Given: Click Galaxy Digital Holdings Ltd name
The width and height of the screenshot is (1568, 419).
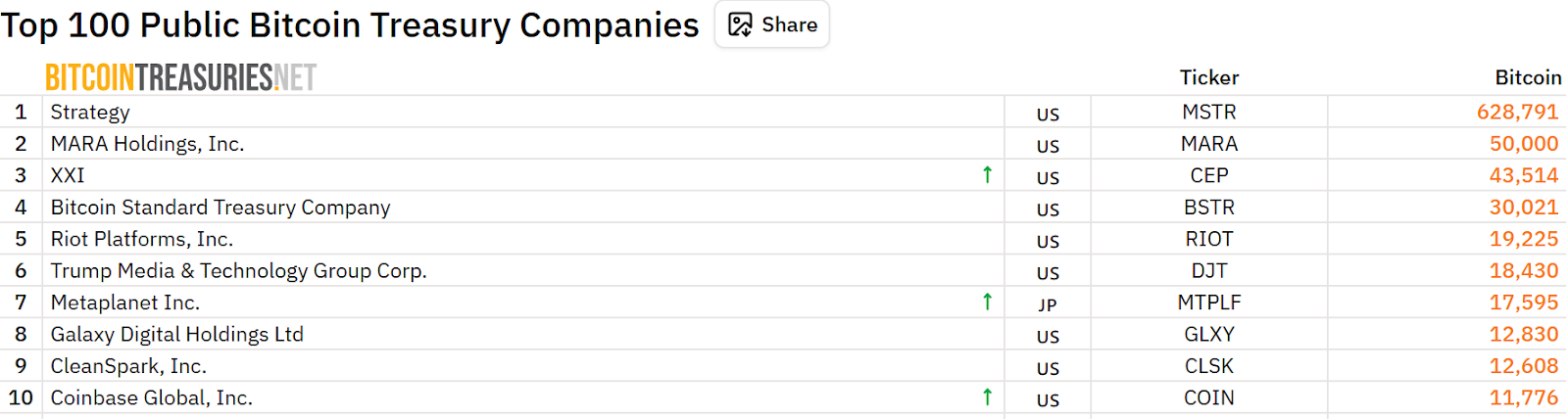Looking at the screenshot, I should point(177,335).
